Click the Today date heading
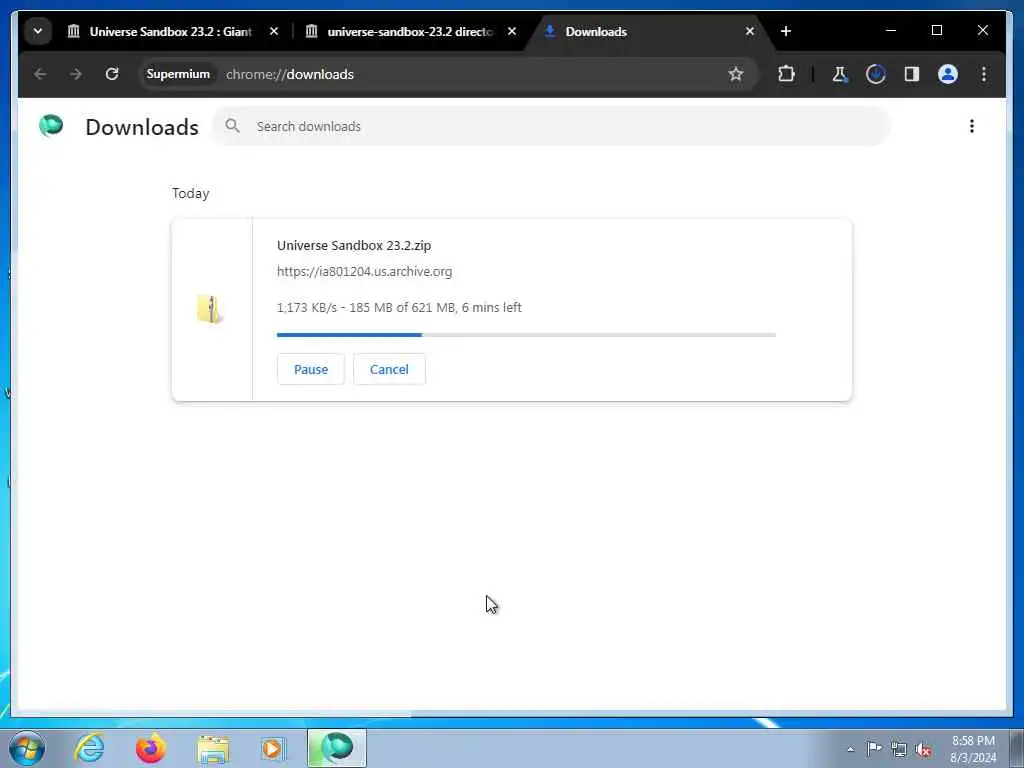 pos(191,193)
